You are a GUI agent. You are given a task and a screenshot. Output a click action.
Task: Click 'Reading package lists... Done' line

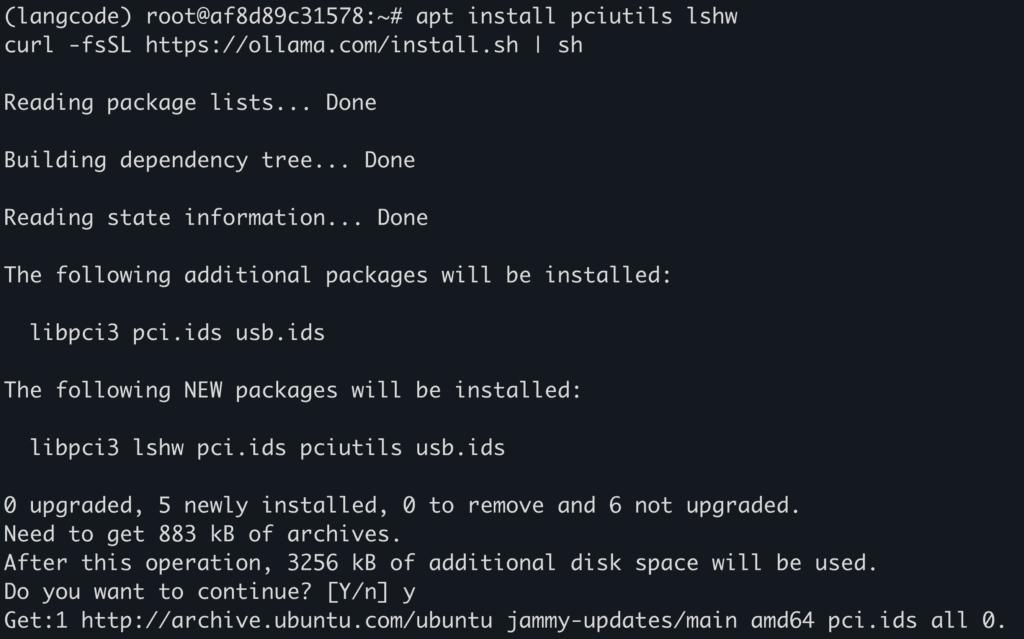[190, 103]
